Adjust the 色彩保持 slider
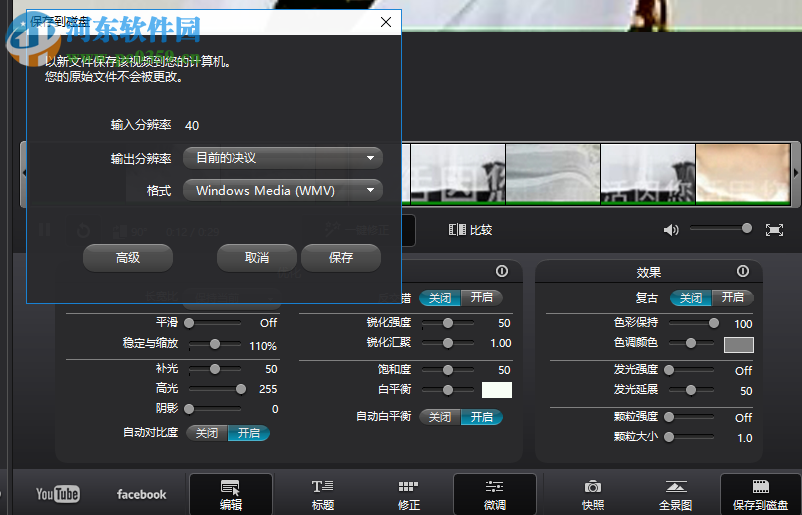 point(692,323)
